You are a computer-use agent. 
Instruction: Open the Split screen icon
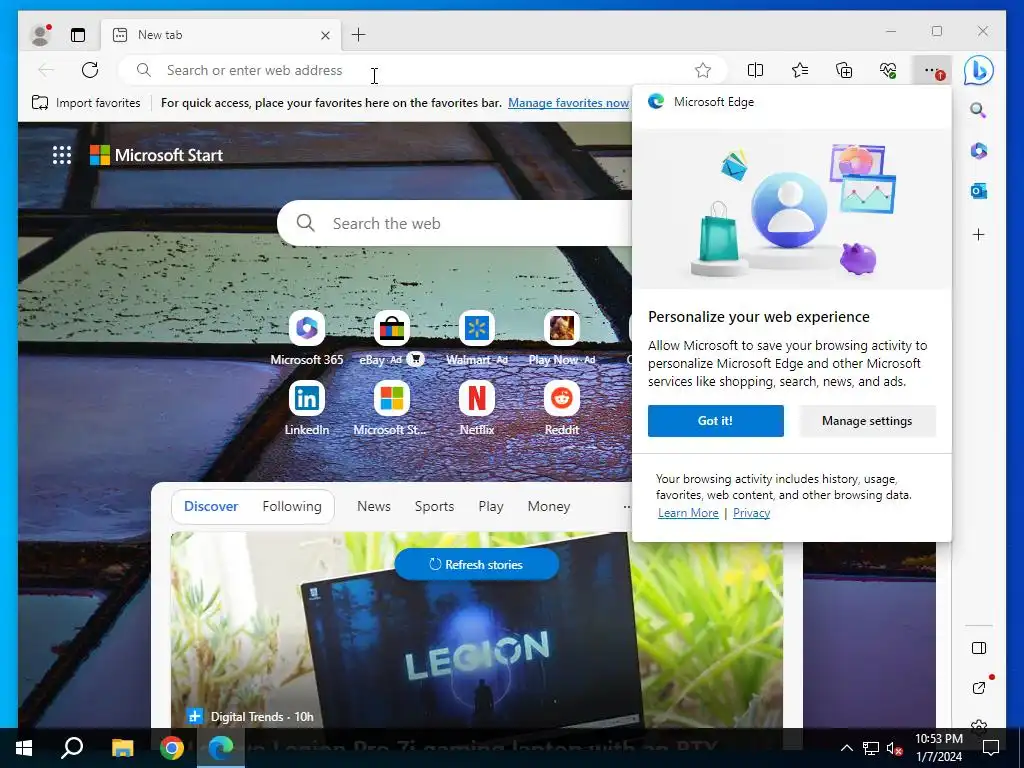[x=755, y=70]
